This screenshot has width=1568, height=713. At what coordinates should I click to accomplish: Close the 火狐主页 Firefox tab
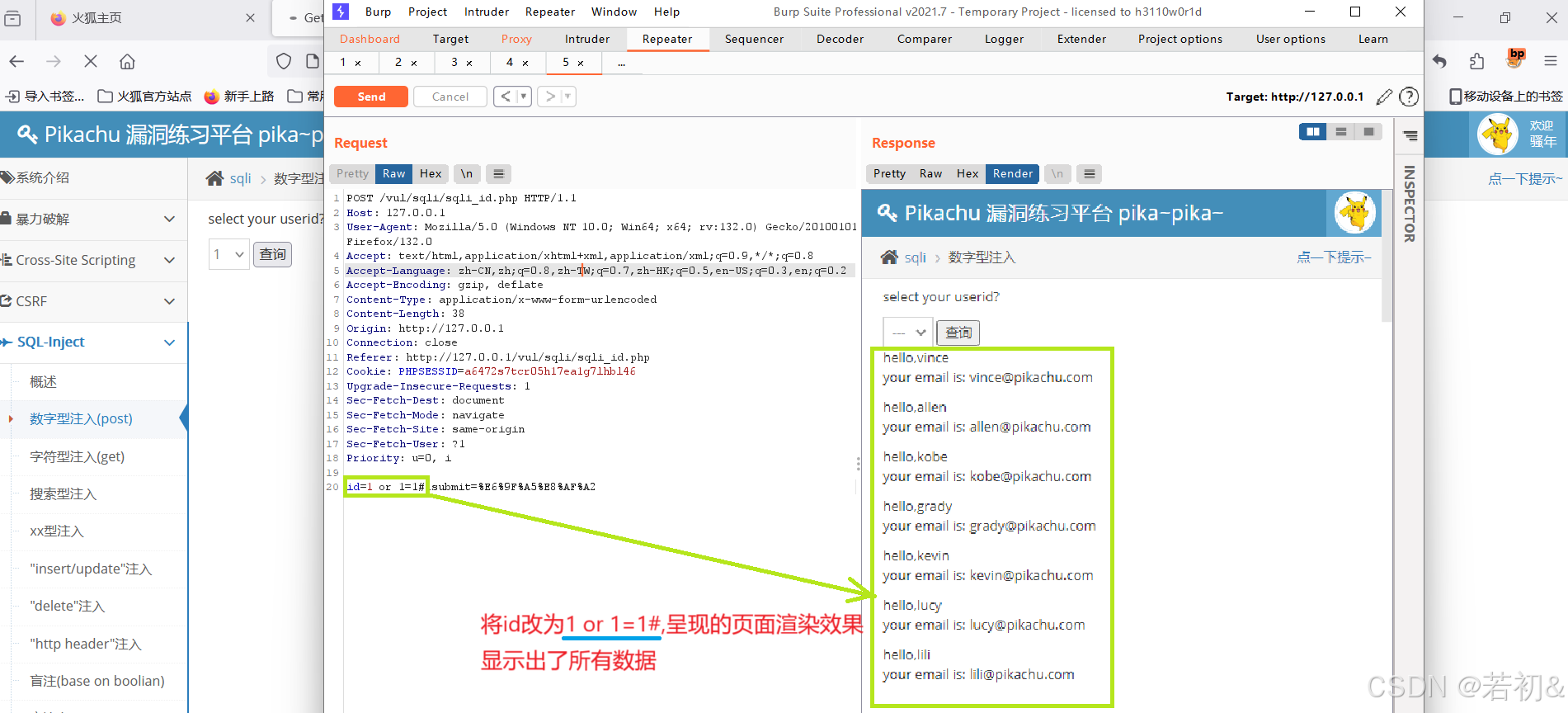[251, 18]
